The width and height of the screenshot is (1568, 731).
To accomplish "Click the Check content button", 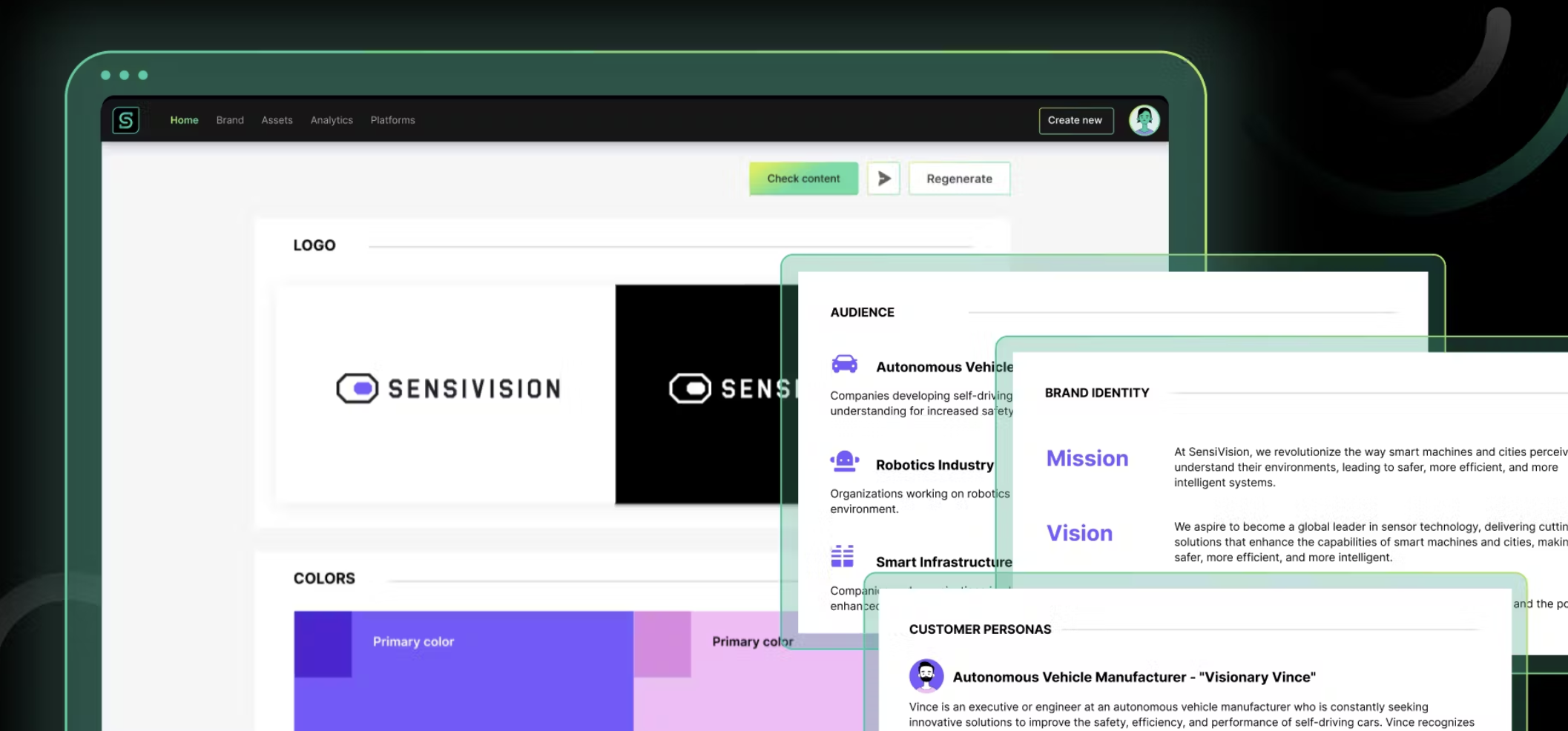I will click(803, 179).
